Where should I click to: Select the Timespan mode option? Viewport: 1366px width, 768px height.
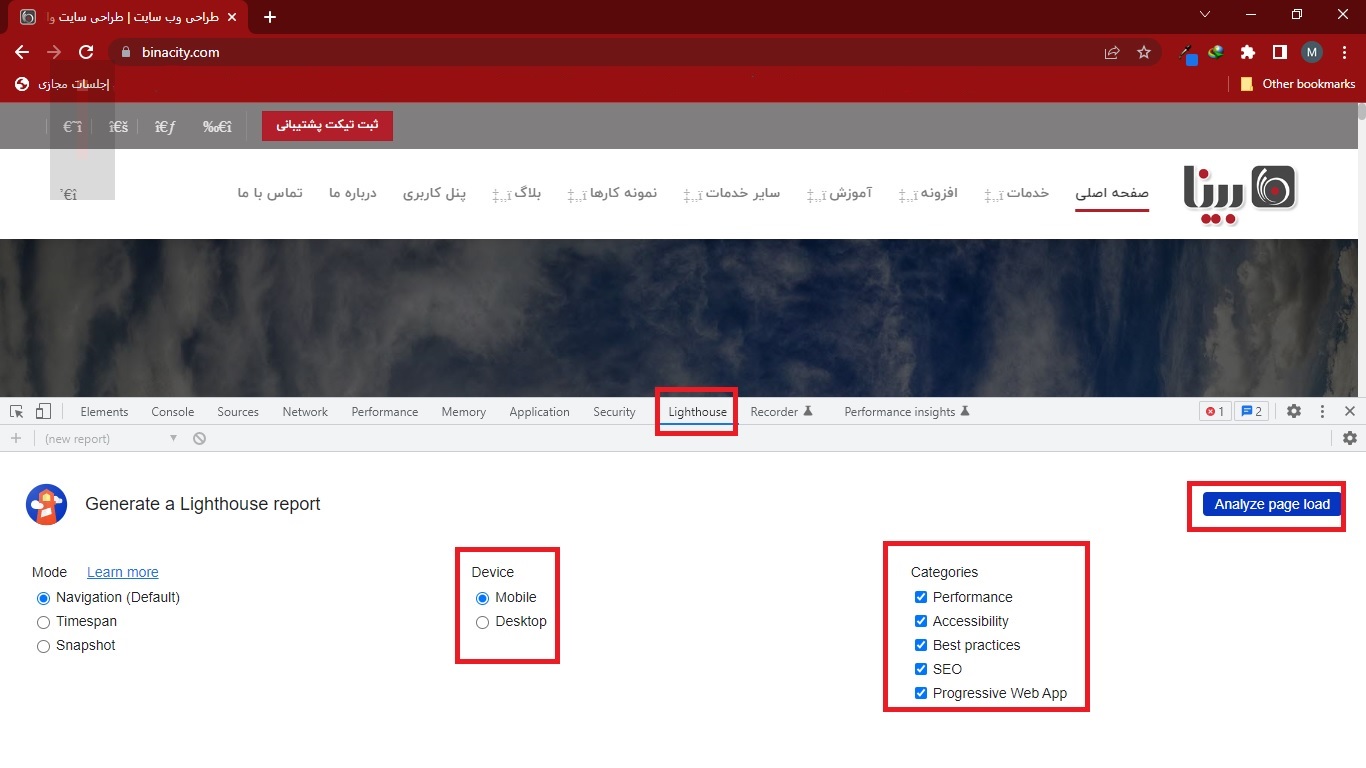[43, 622]
